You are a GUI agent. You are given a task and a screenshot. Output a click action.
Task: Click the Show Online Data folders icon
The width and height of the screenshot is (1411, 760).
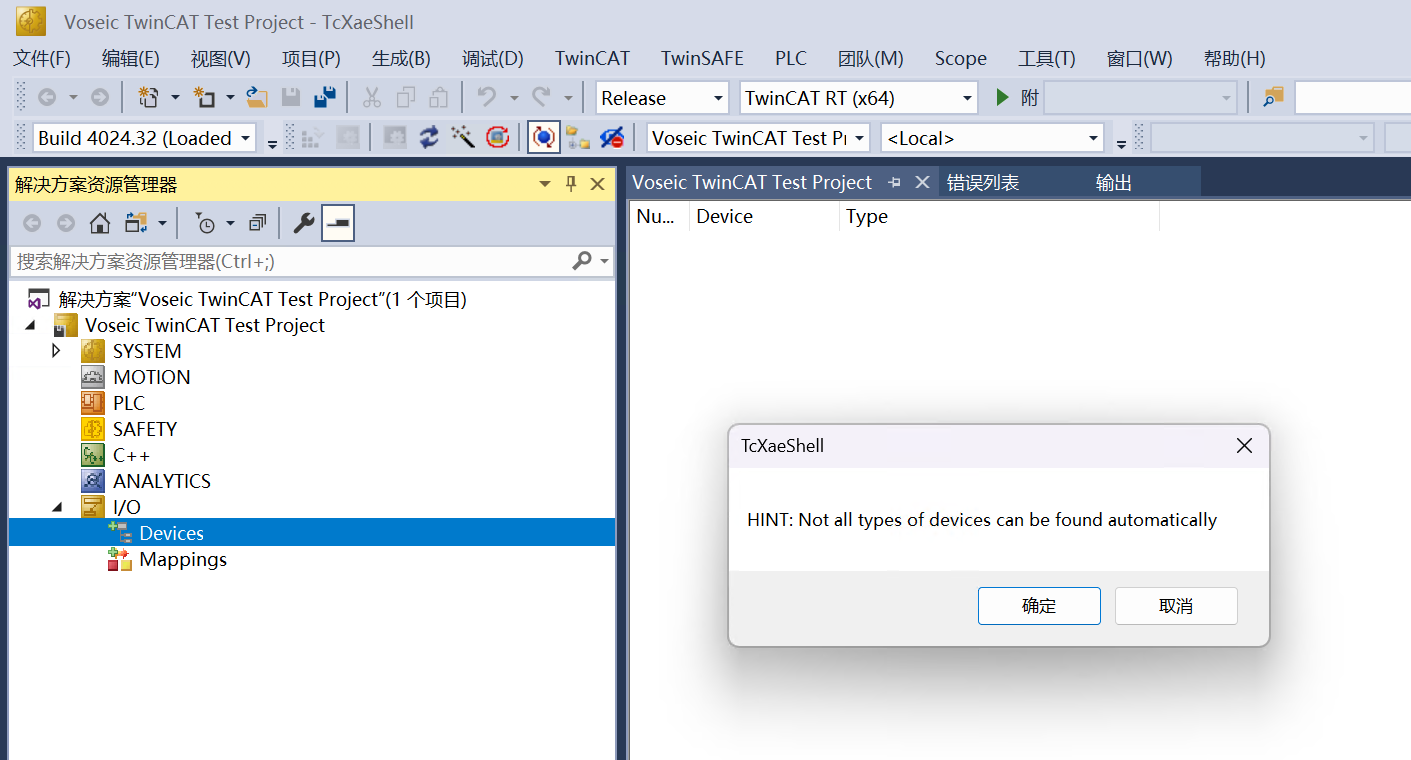[578, 137]
